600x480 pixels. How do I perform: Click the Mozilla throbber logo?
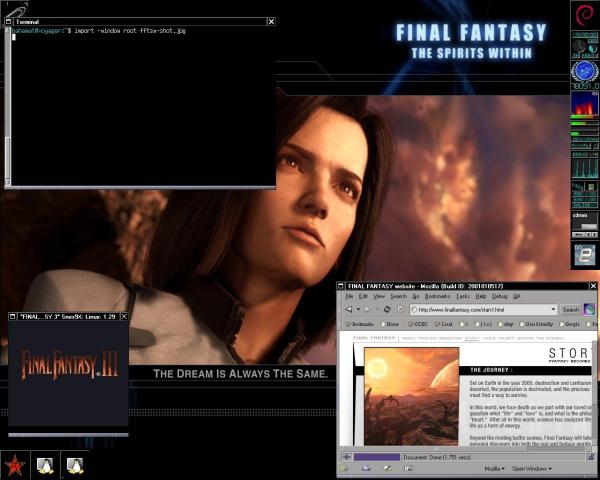coord(590,310)
